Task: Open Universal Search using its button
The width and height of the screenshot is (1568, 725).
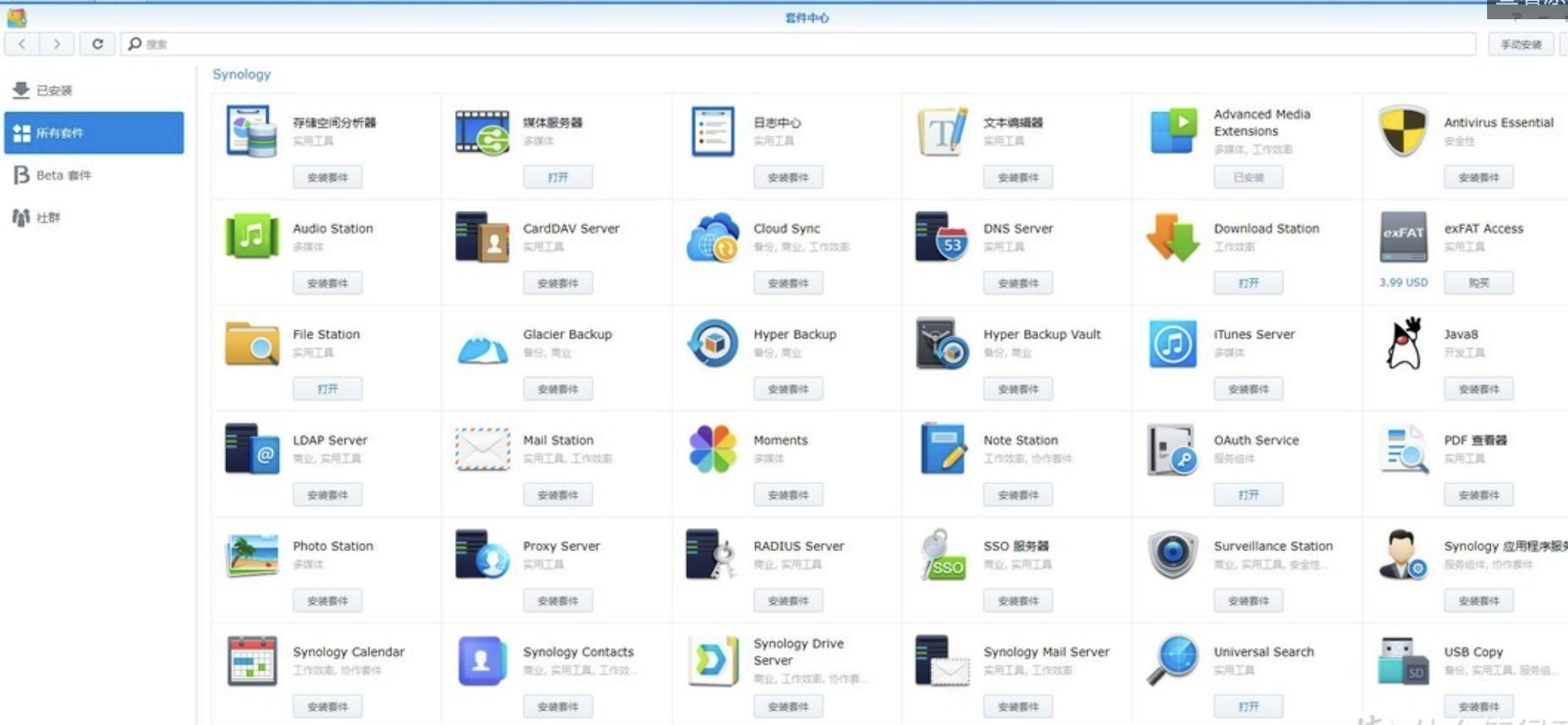Action: (1248, 707)
